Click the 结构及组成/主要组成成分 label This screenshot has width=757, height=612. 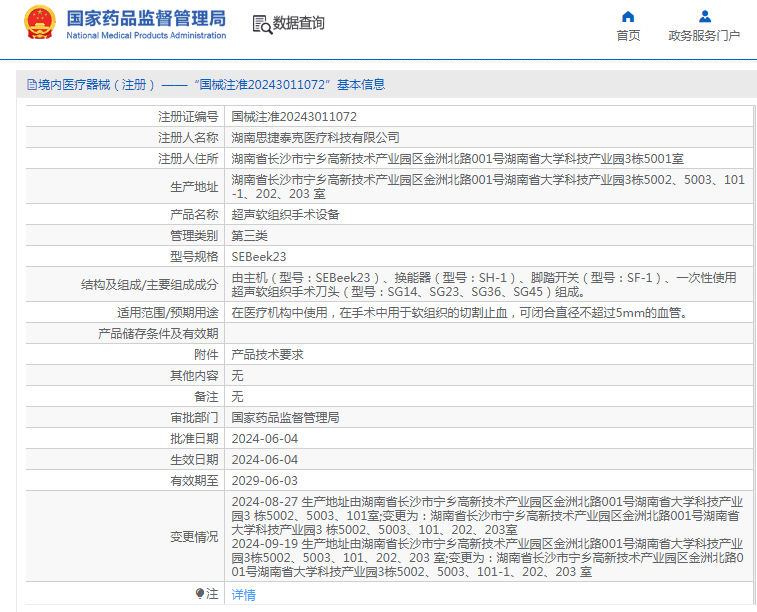(x=150, y=285)
